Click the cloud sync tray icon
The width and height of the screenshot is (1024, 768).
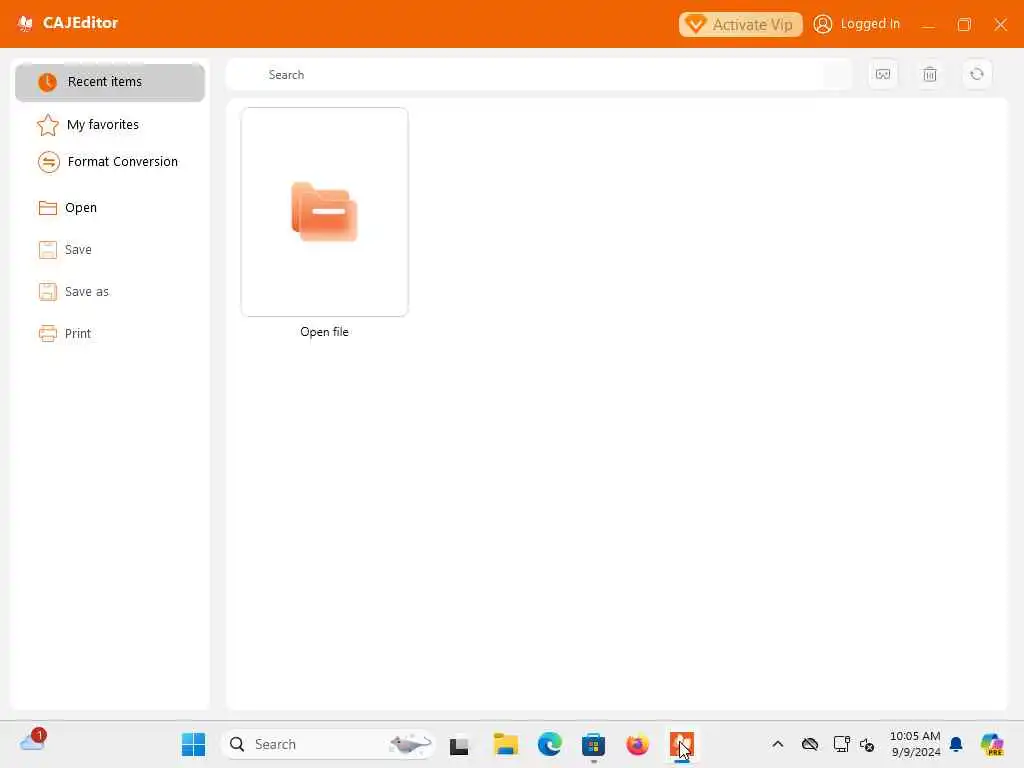[x=810, y=744]
